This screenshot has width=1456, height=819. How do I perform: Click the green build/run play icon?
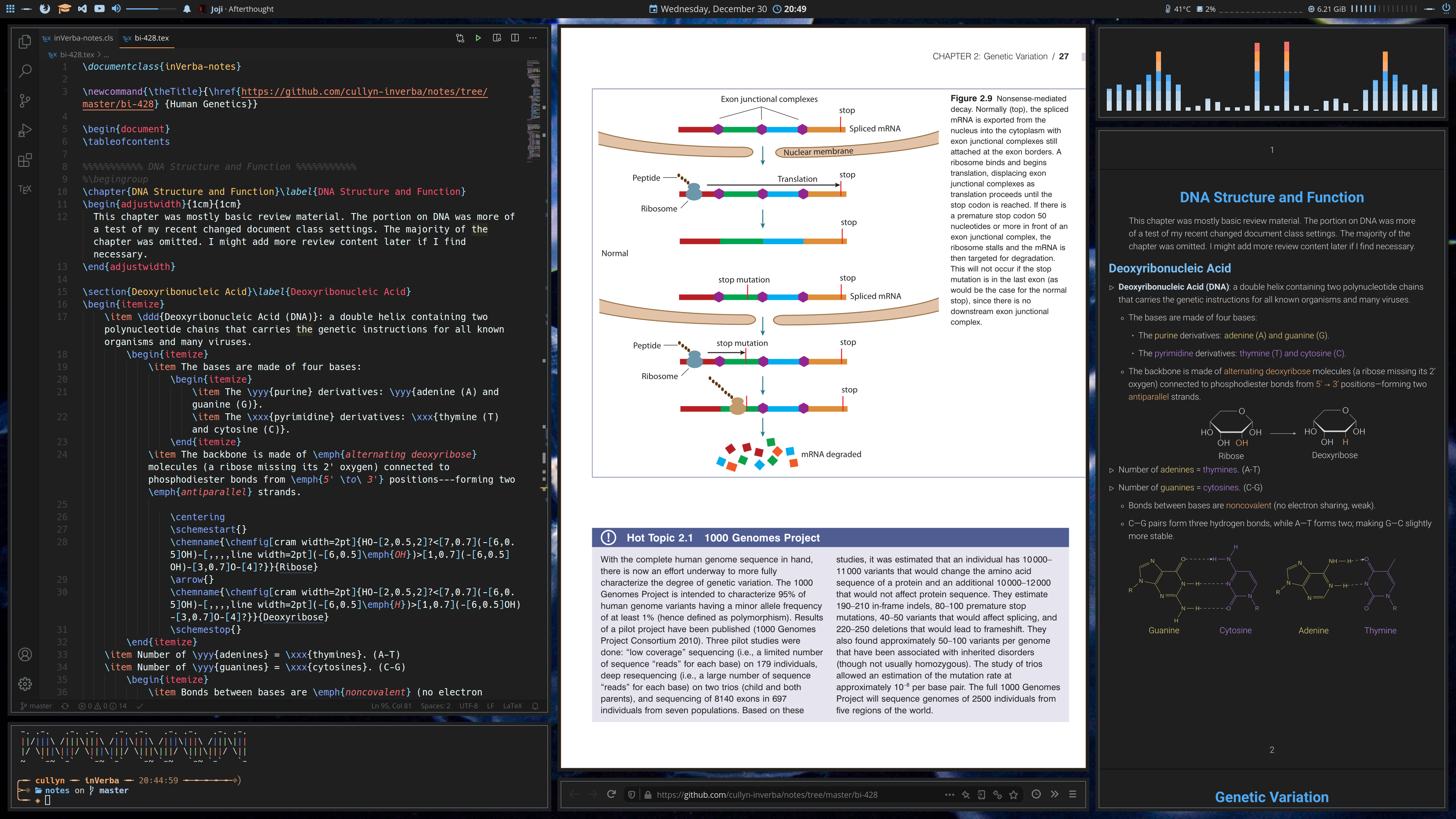point(478,38)
